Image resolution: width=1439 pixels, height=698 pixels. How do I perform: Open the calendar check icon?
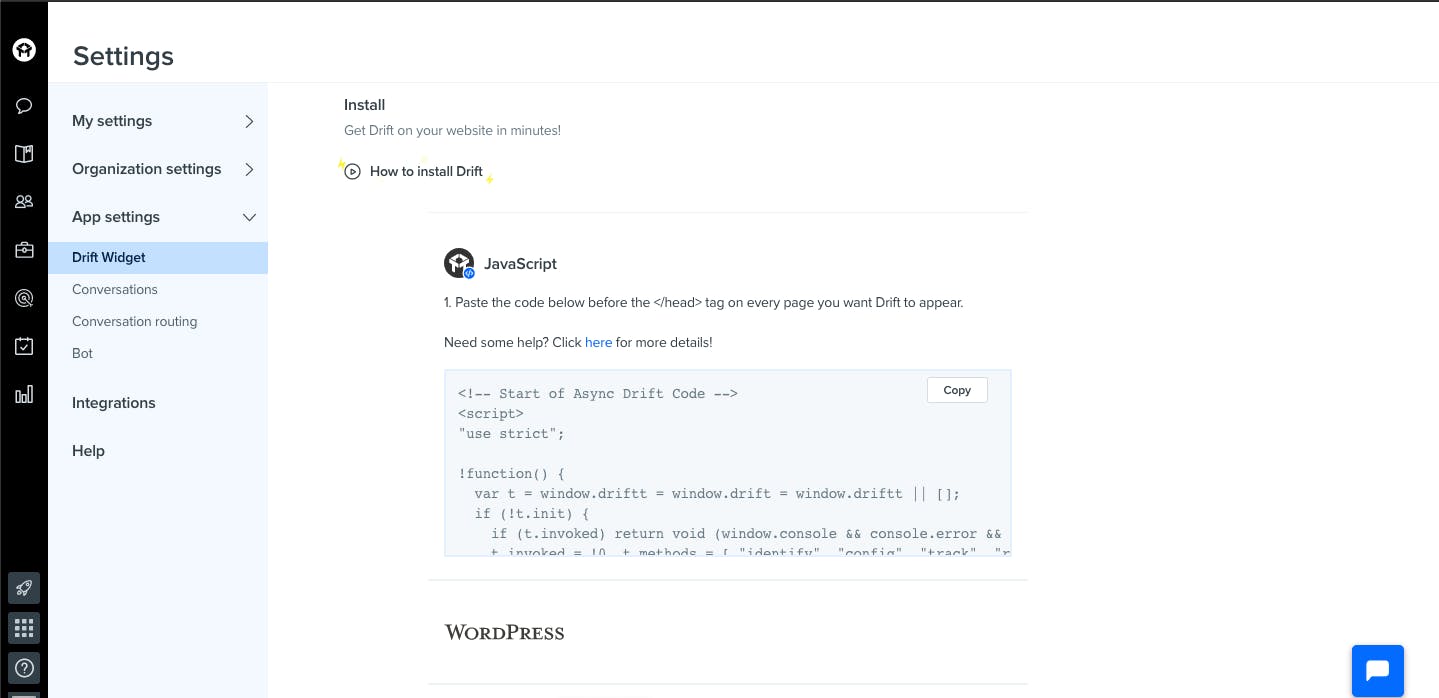click(24, 346)
